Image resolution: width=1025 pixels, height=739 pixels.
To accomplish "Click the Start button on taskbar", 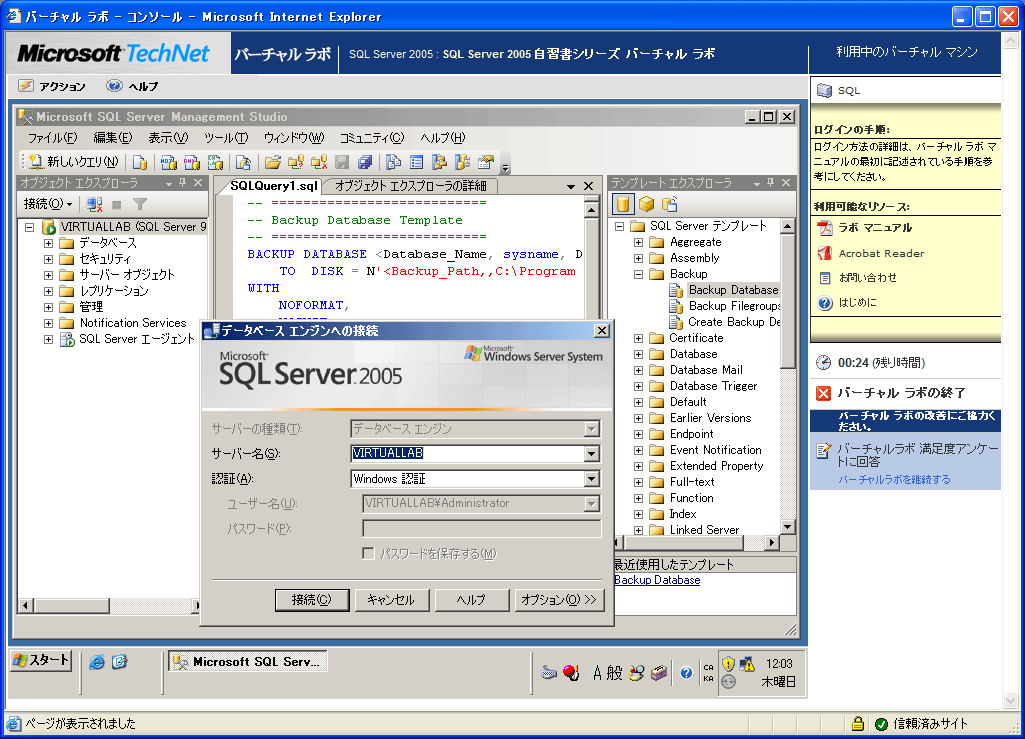I will point(41,661).
